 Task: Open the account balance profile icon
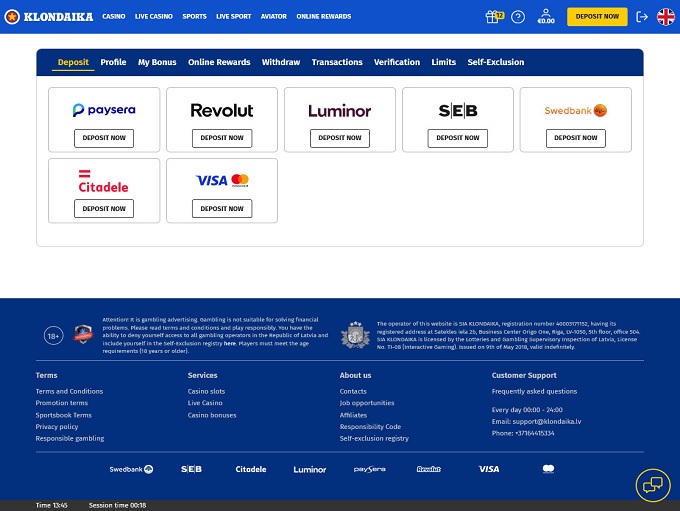coord(546,16)
